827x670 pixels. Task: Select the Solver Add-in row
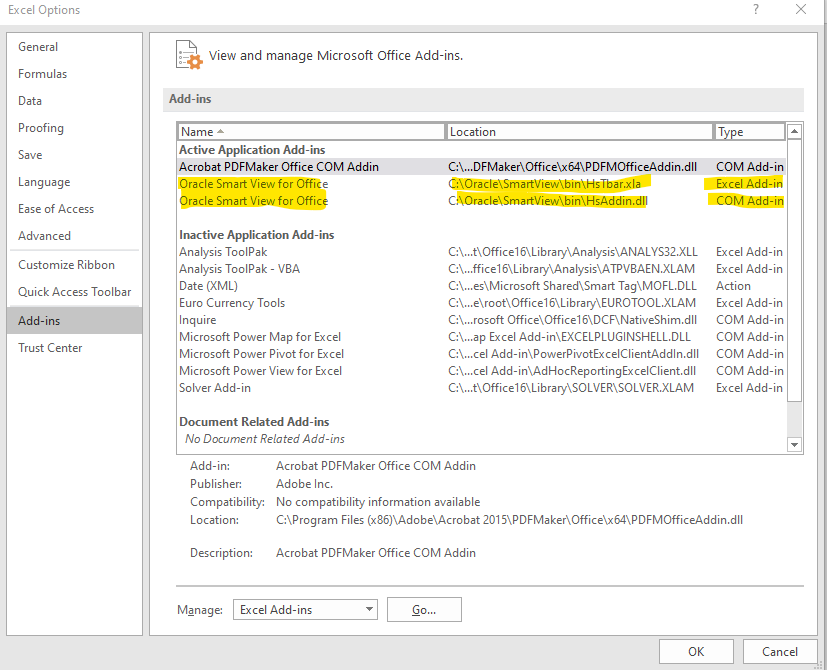pos(481,388)
